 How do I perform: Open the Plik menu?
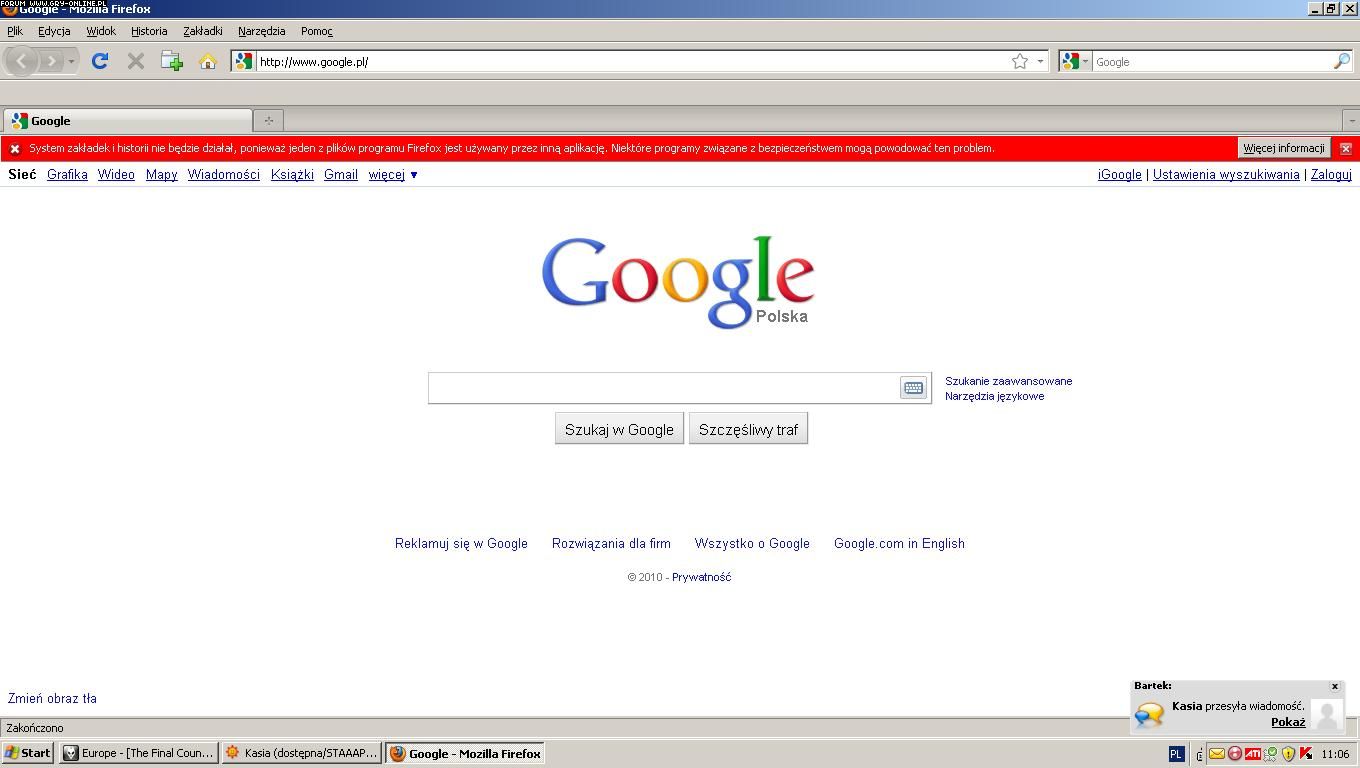[x=15, y=31]
